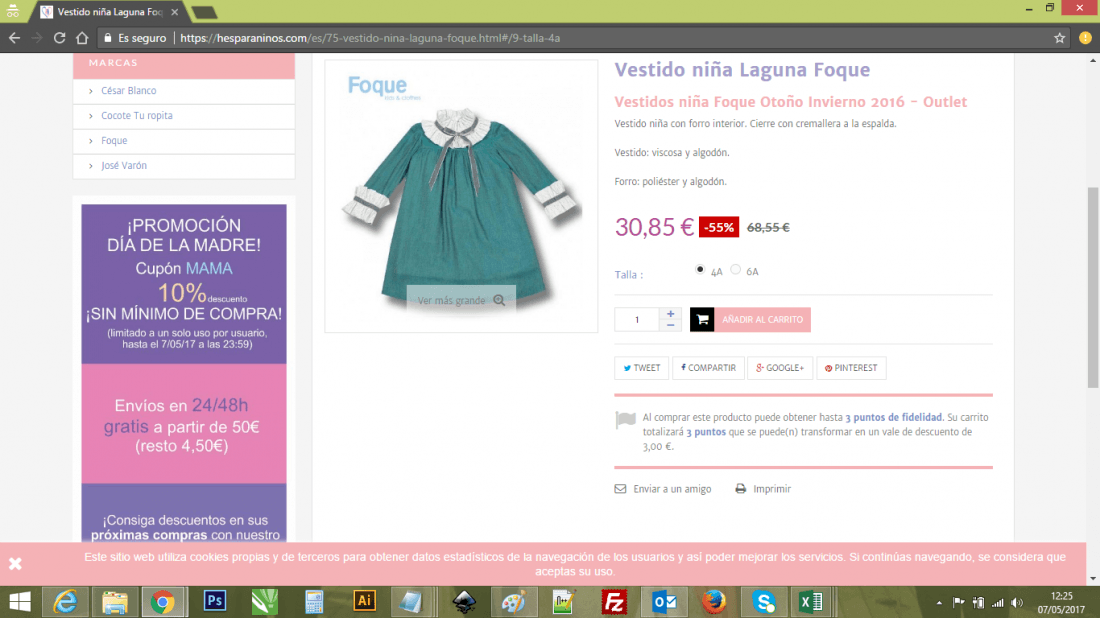Launch FileZilla from taskbar
The height and width of the screenshot is (618, 1100).
click(x=614, y=602)
